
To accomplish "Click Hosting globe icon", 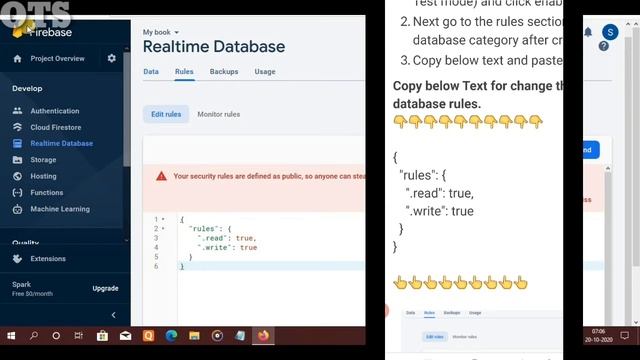I will click(17, 176).
